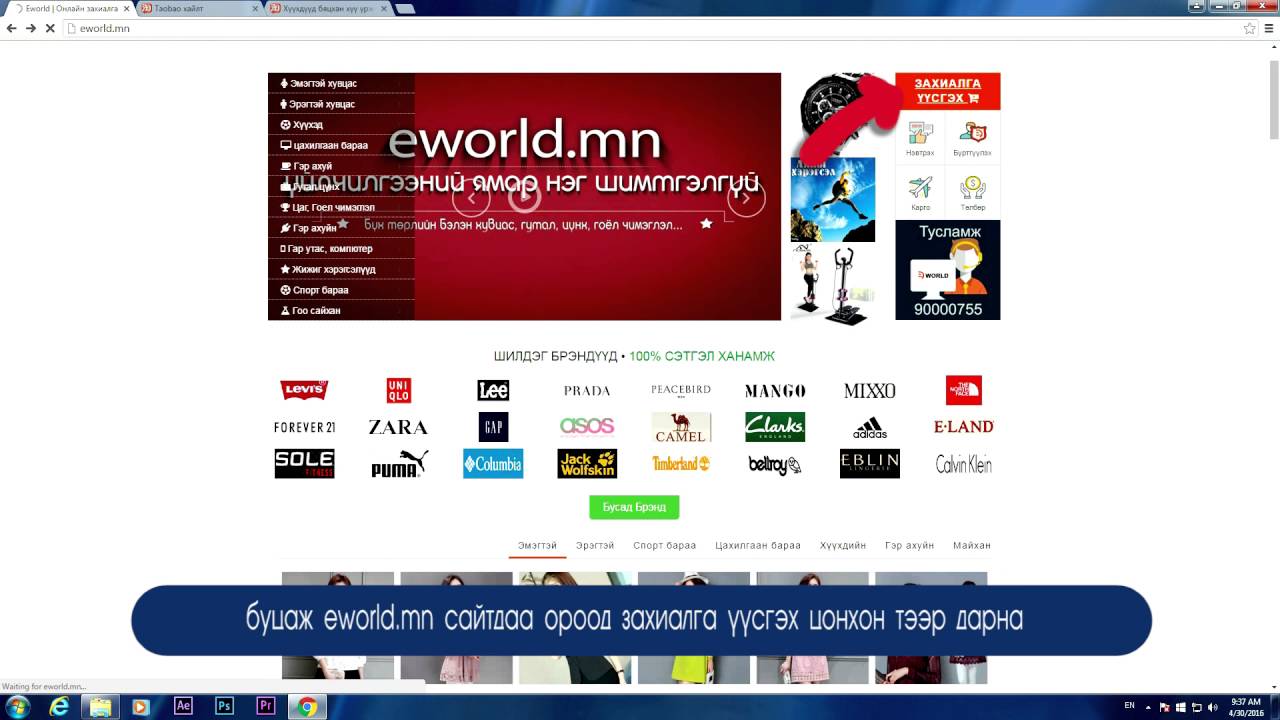Image resolution: width=1280 pixels, height=720 pixels.
Task: Open the Гоо сайхан sidebar category
Action: click(x=341, y=311)
